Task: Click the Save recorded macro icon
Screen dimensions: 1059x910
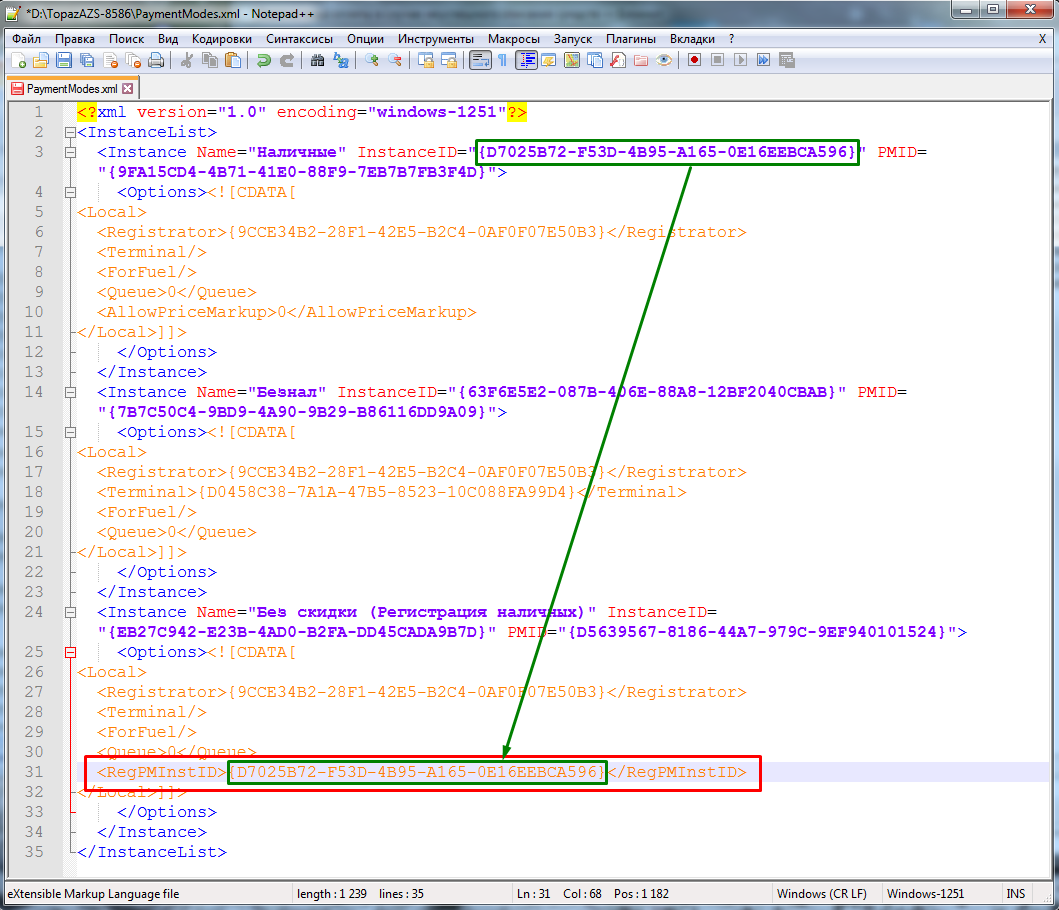Action: [787, 61]
